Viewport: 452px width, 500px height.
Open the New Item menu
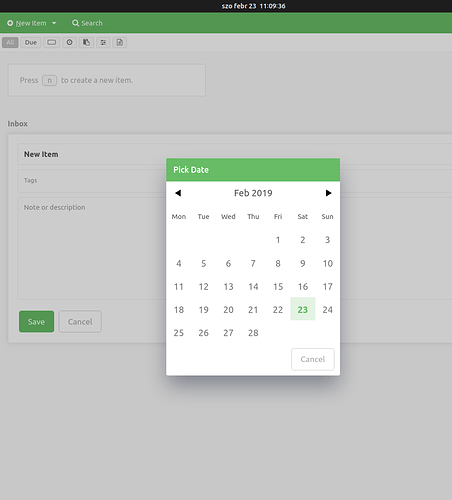tap(31, 23)
